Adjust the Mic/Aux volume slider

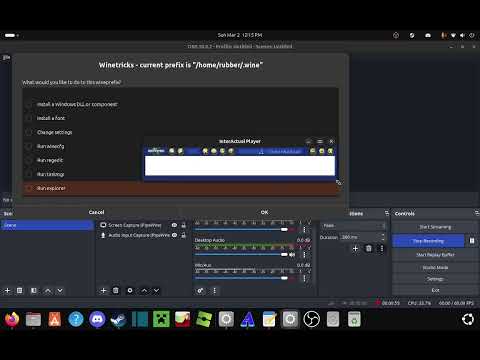click(241, 278)
